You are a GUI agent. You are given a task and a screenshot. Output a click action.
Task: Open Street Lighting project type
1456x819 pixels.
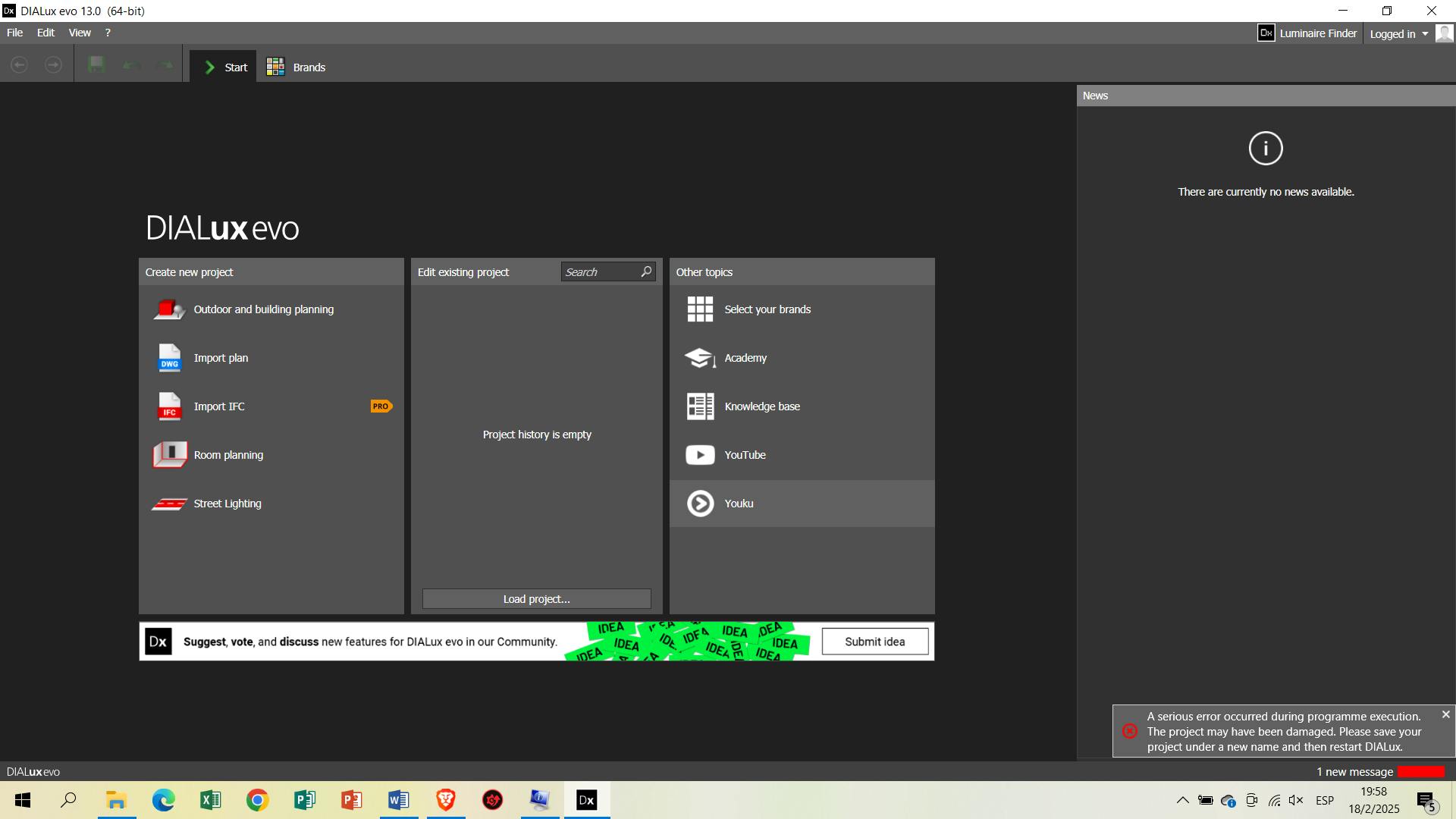(227, 504)
